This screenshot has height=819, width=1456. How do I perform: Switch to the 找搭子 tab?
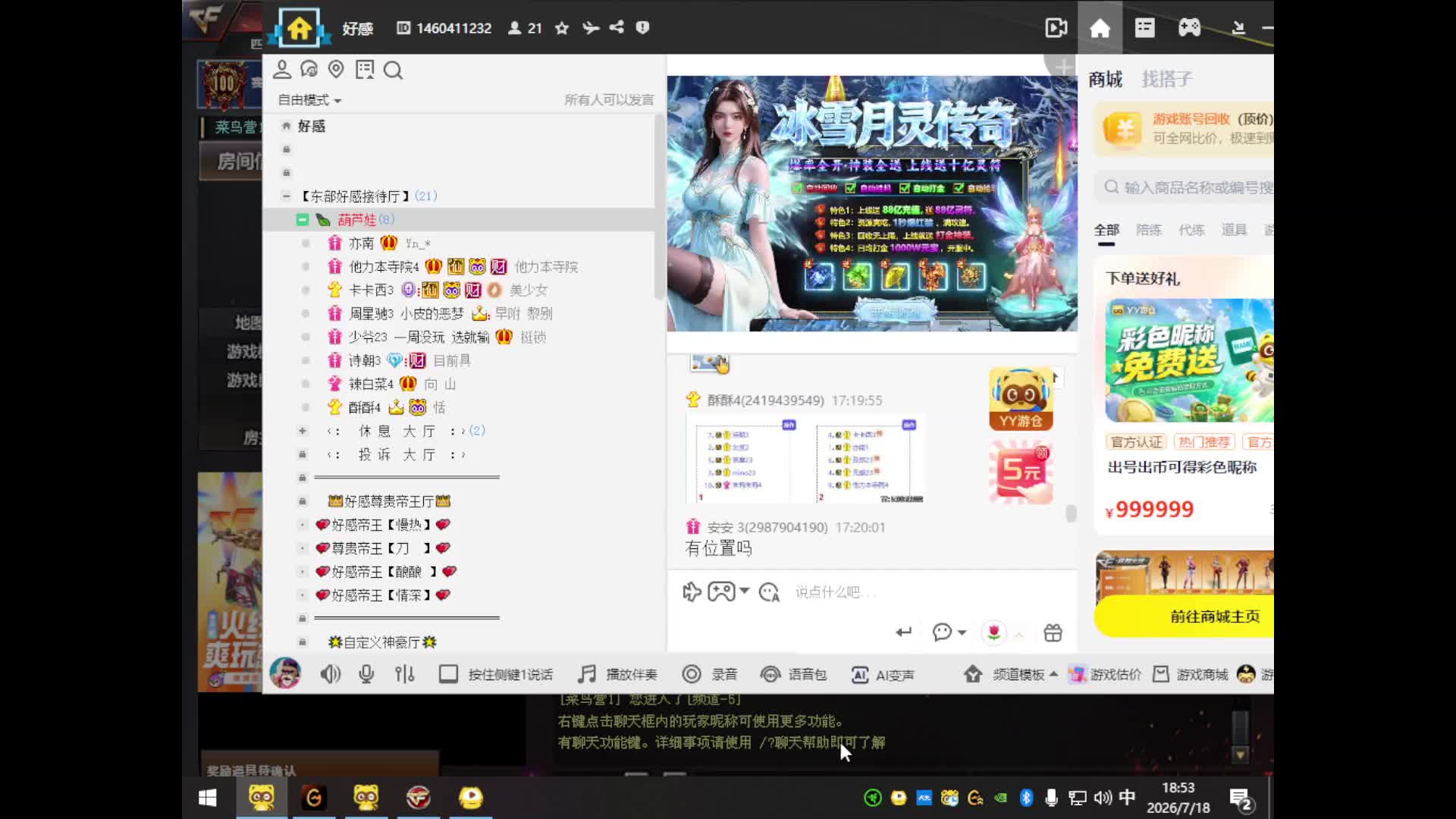(1167, 79)
